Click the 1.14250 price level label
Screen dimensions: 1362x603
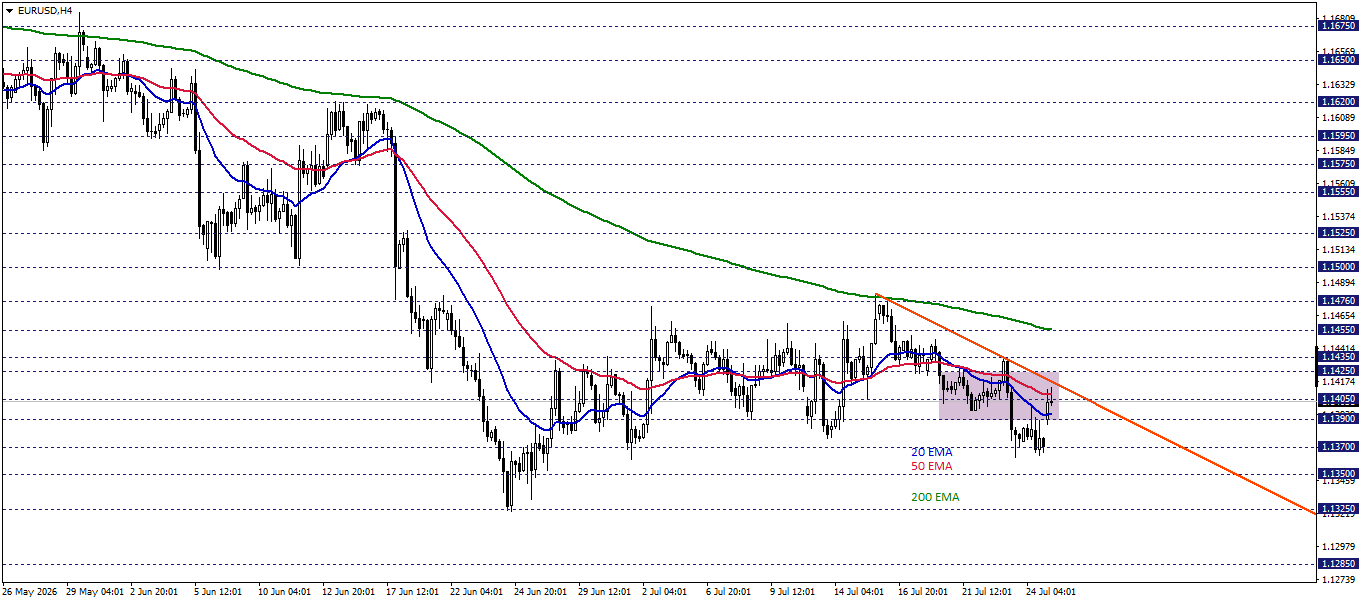pos(1339,370)
